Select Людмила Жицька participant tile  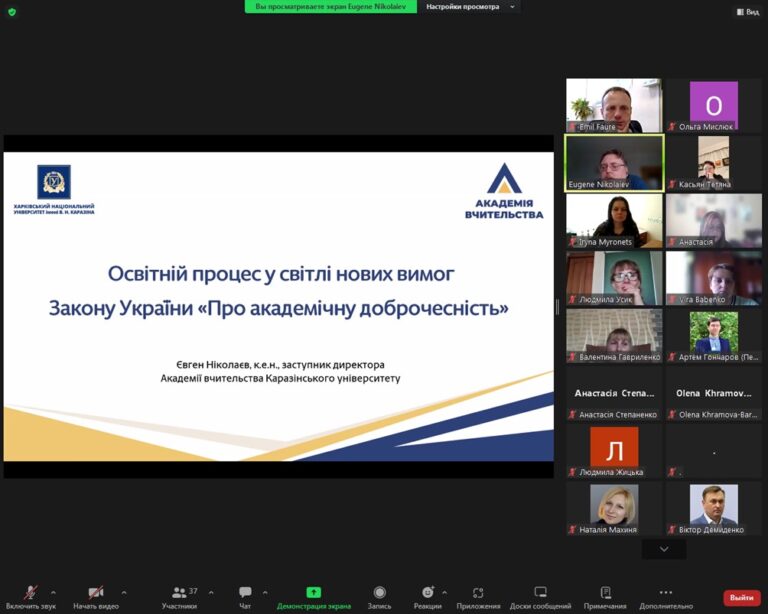(x=614, y=451)
